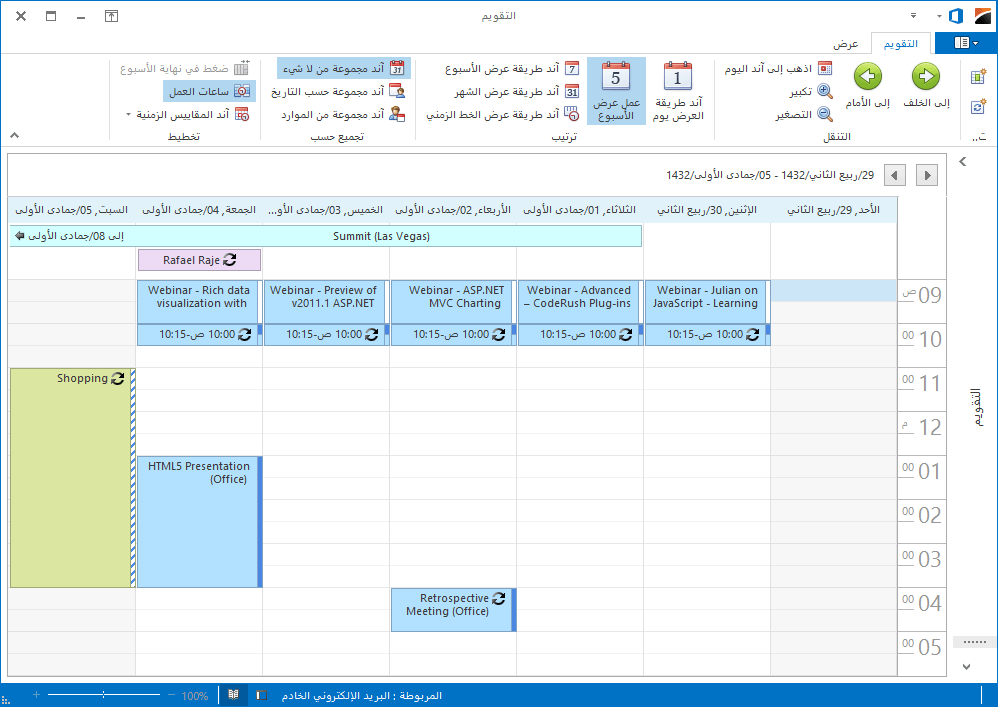Open the blue file menu button
Viewport: 998px width, 707px height.
coord(964,42)
